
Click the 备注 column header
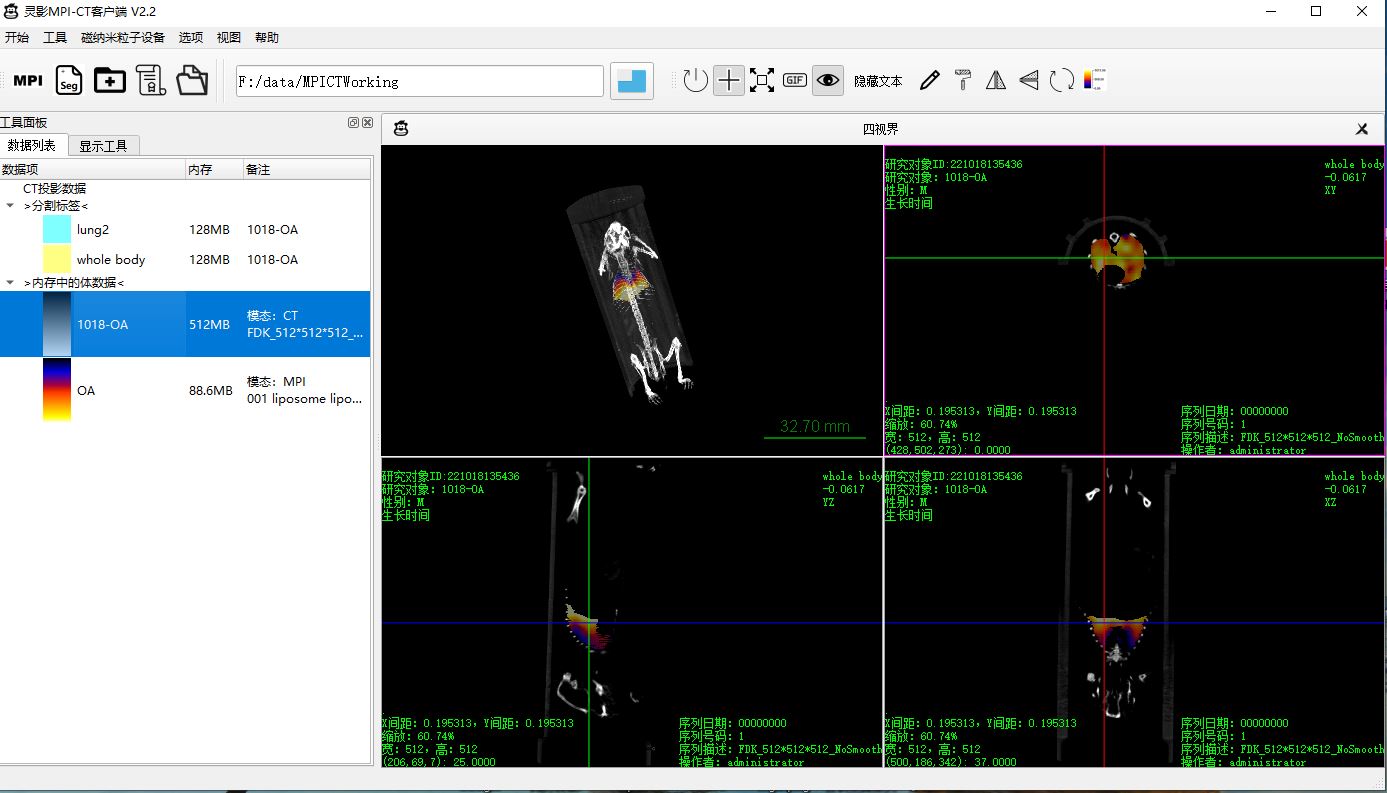307,170
